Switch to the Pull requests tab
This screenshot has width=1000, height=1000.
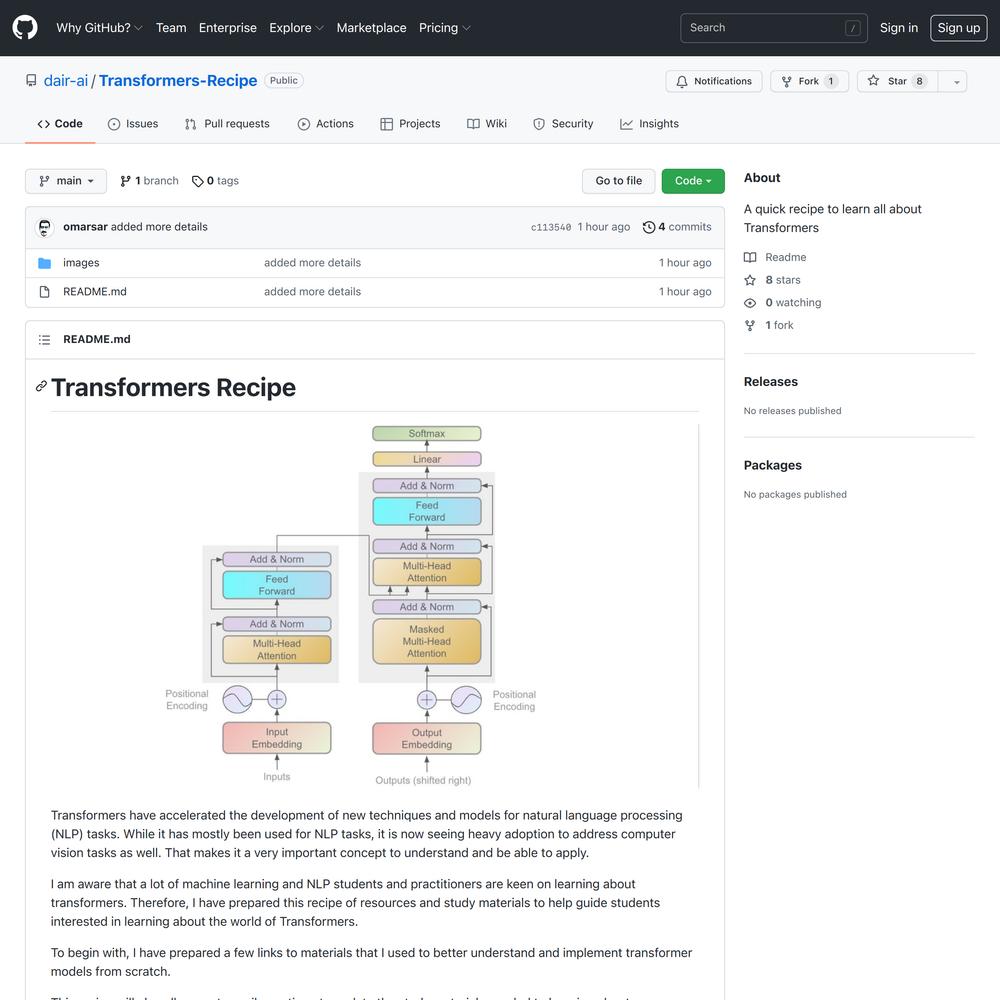[x=227, y=124]
